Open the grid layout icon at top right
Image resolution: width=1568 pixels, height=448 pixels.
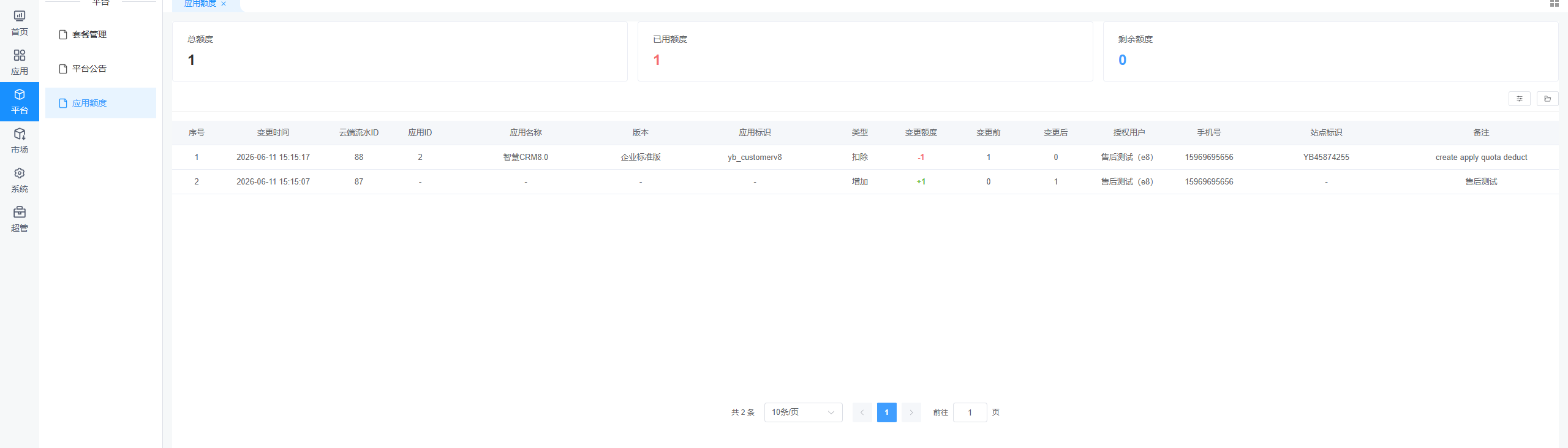pos(1554,3)
